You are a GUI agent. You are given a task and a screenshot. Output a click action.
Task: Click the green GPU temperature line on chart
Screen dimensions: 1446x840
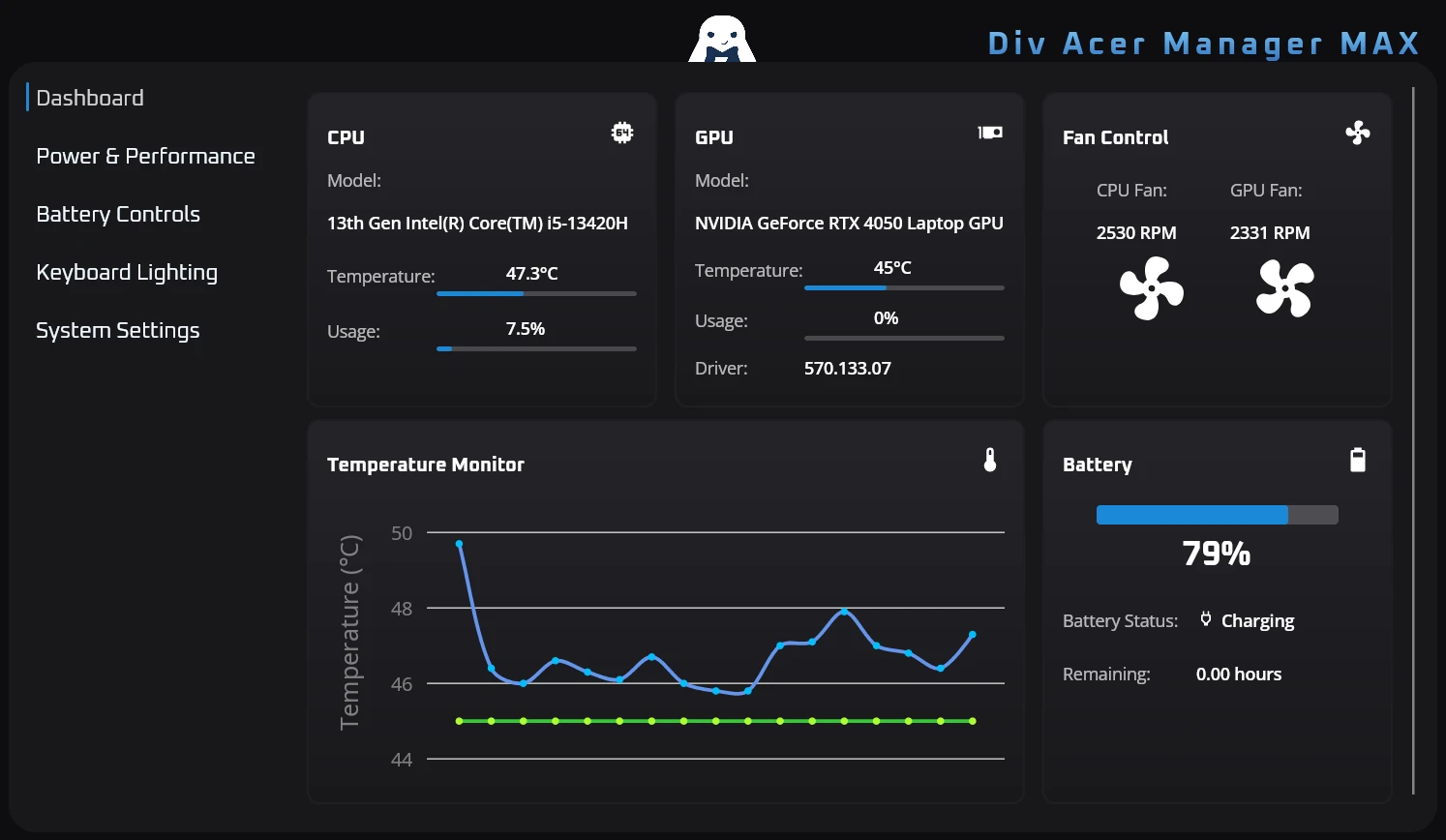tap(716, 721)
